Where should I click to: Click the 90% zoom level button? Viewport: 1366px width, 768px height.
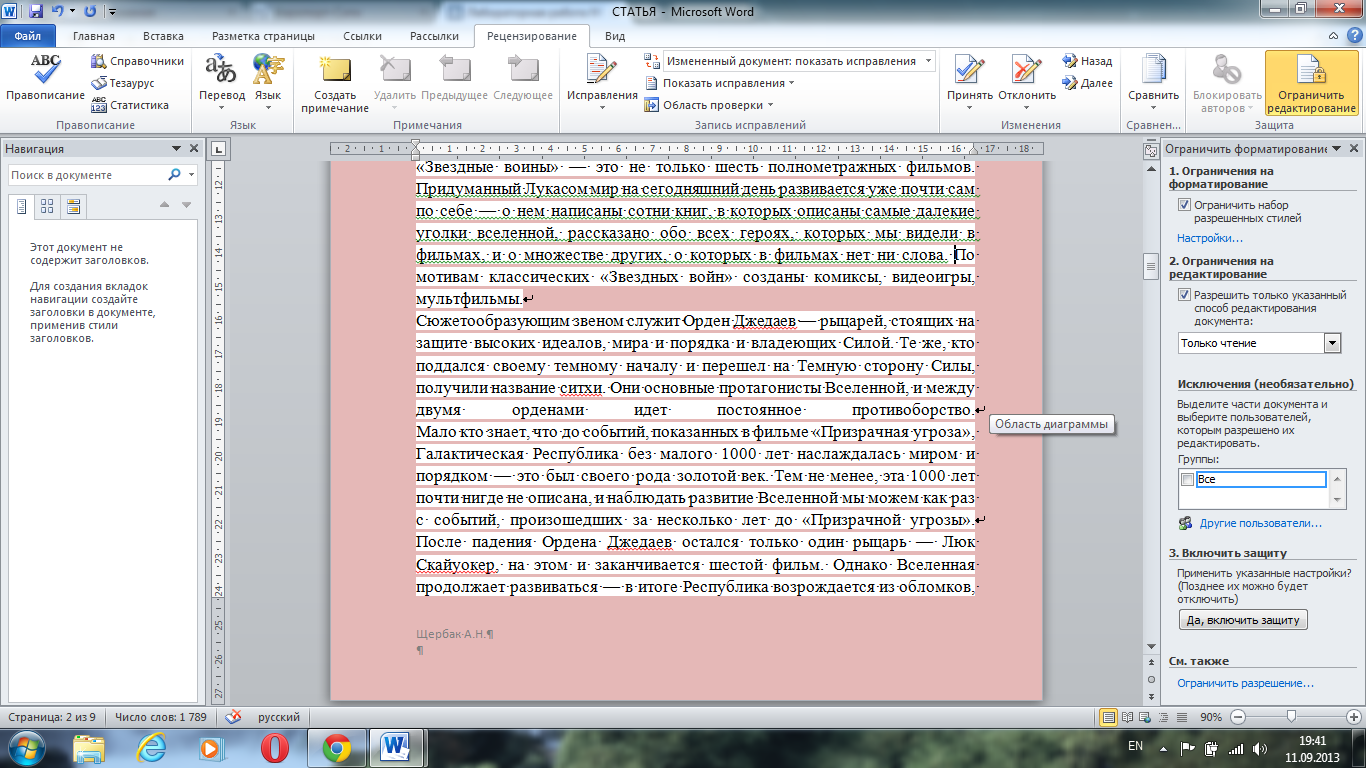pyautogui.click(x=1211, y=717)
